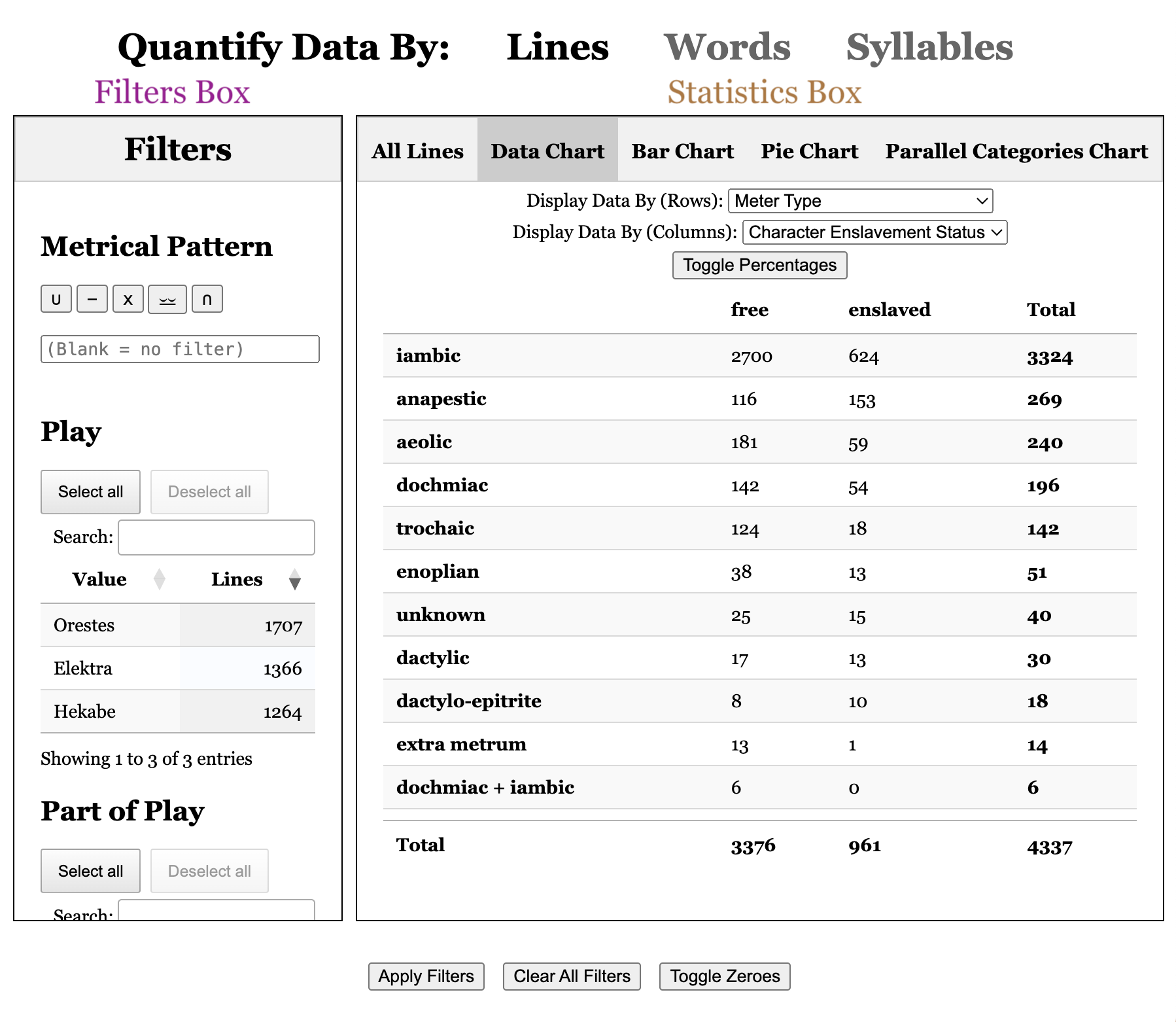Insert the long syllable (–) metrical symbol
1176x1022 pixels.
click(x=92, y=299)
